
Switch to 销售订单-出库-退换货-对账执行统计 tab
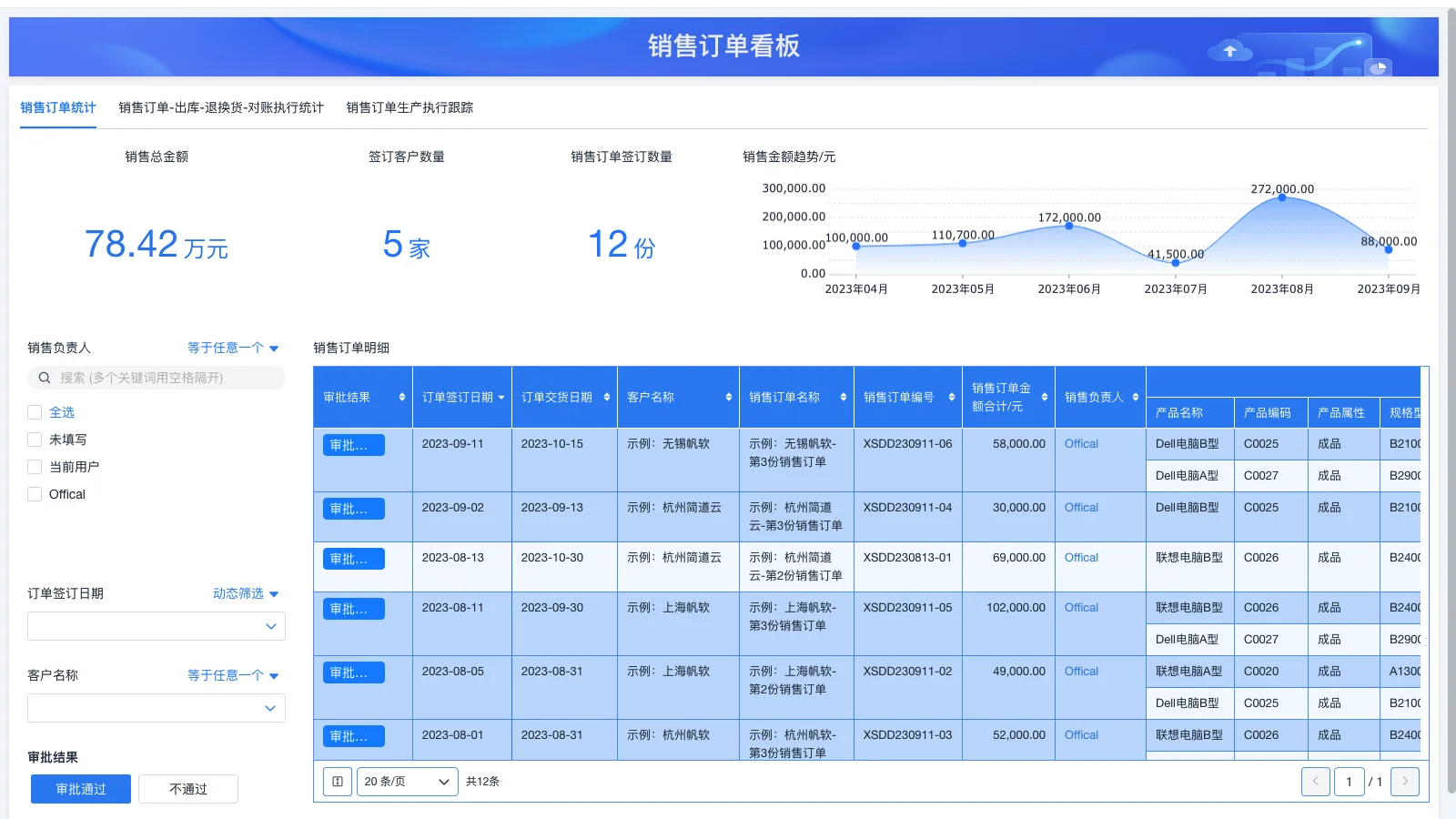pyautogui.click(x=220, y=107)
